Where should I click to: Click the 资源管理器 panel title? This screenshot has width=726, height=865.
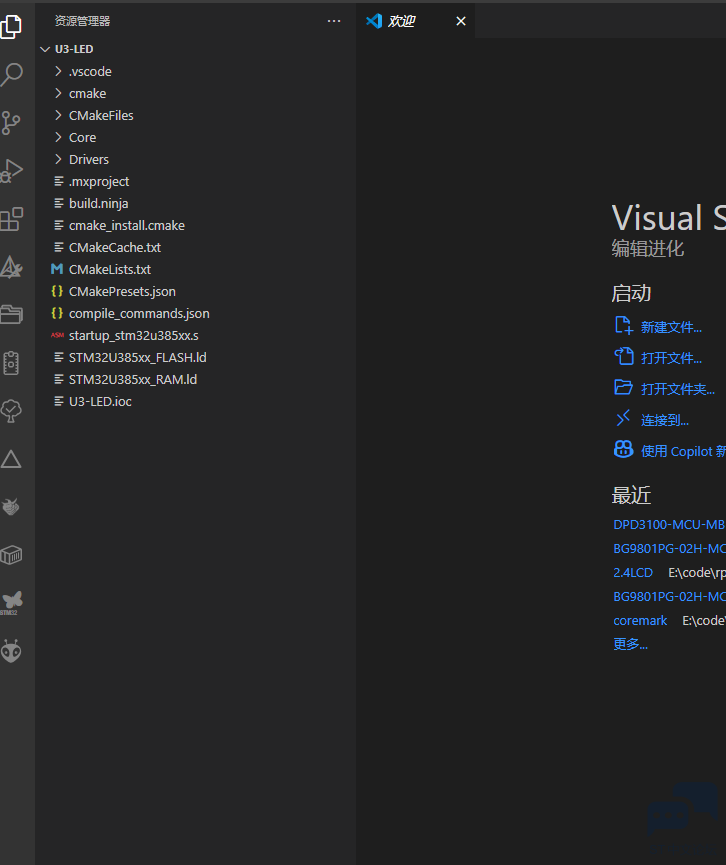coord(82,21)
